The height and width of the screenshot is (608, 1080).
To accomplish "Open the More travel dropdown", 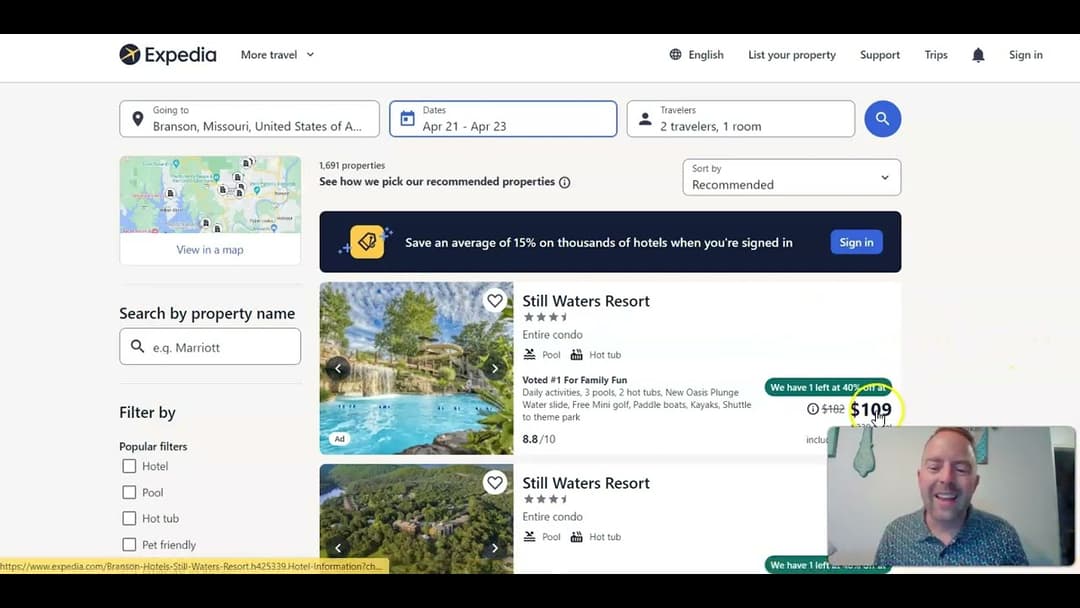I will 278,54.
